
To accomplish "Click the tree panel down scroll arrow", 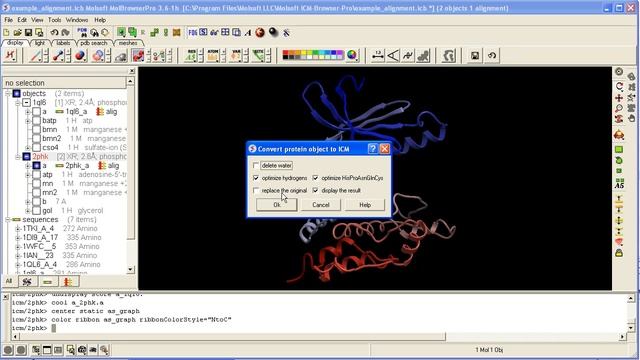I will point(130,269).
